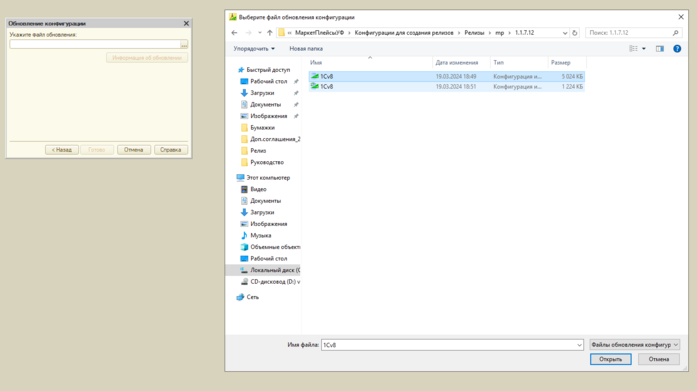Viewport: 697px width, 391px height.
Task: Select the 1Cv8 file of 5 024 КБ
Action: (447, 76)
